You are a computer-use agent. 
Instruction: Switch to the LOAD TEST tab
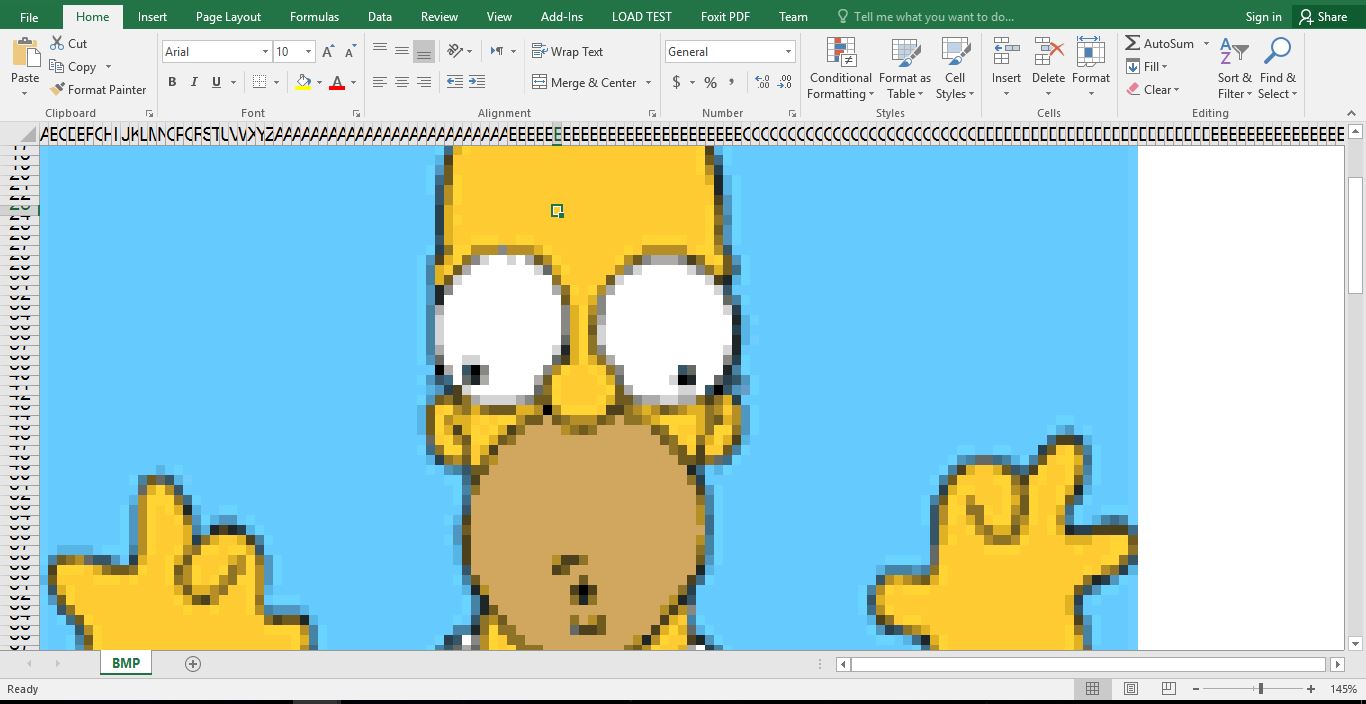pos(642,17)
